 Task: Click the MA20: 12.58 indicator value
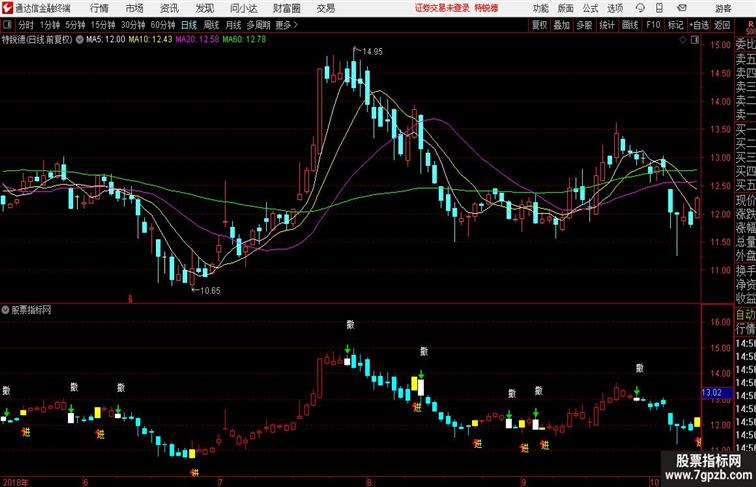click(x=197, y=40)
